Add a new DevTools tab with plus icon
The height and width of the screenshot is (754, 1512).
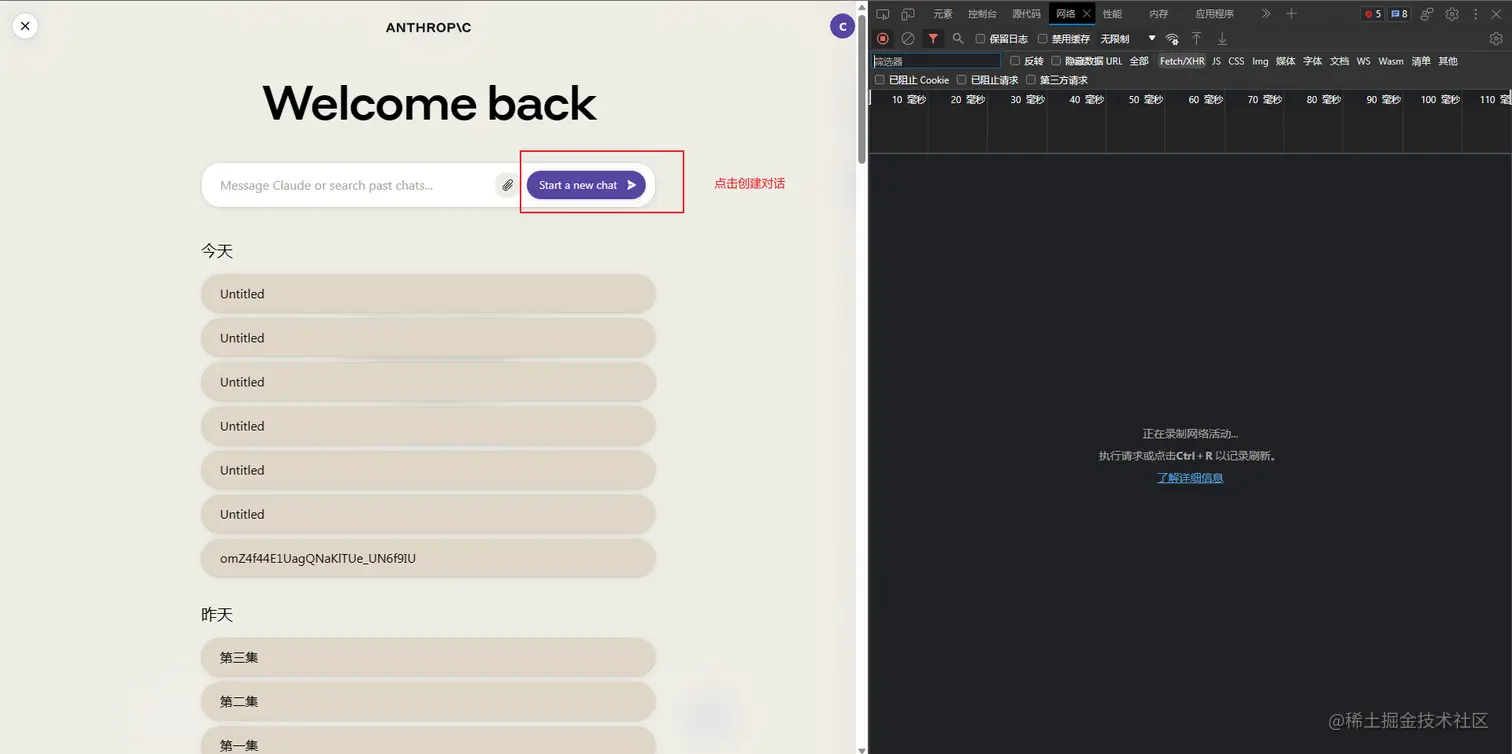pos(1291,14)
